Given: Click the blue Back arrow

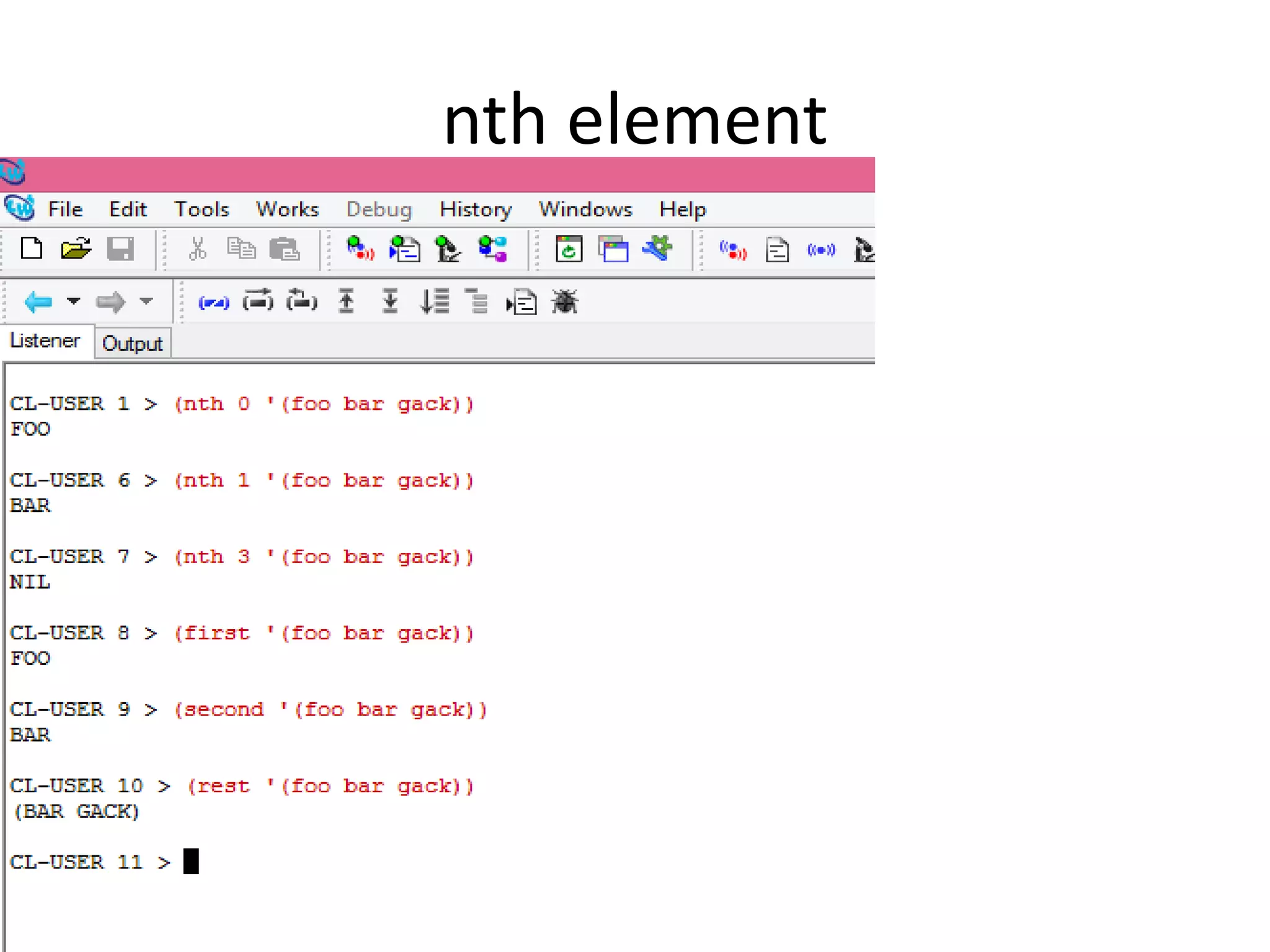Looking at the screenshot, I should click(38, 302).
